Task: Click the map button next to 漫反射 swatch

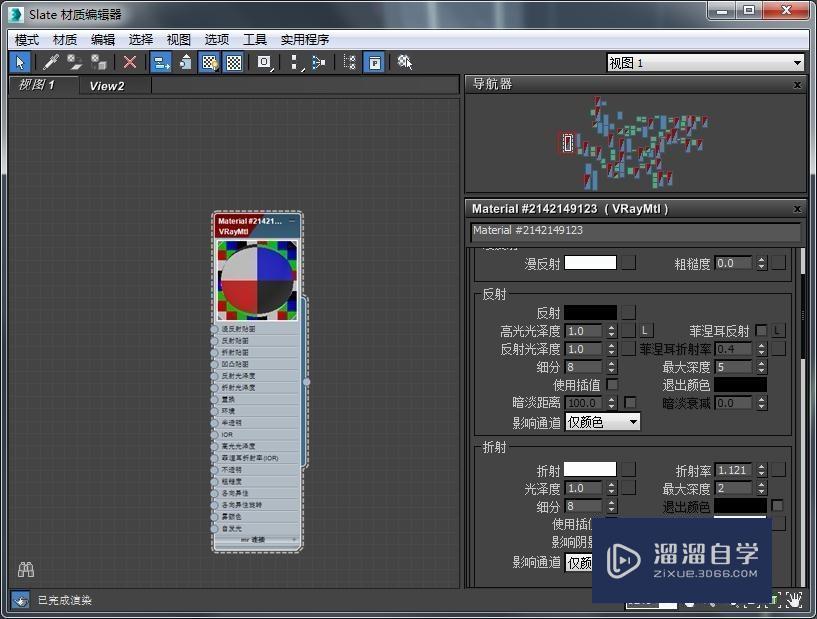Action: (628, 263)
